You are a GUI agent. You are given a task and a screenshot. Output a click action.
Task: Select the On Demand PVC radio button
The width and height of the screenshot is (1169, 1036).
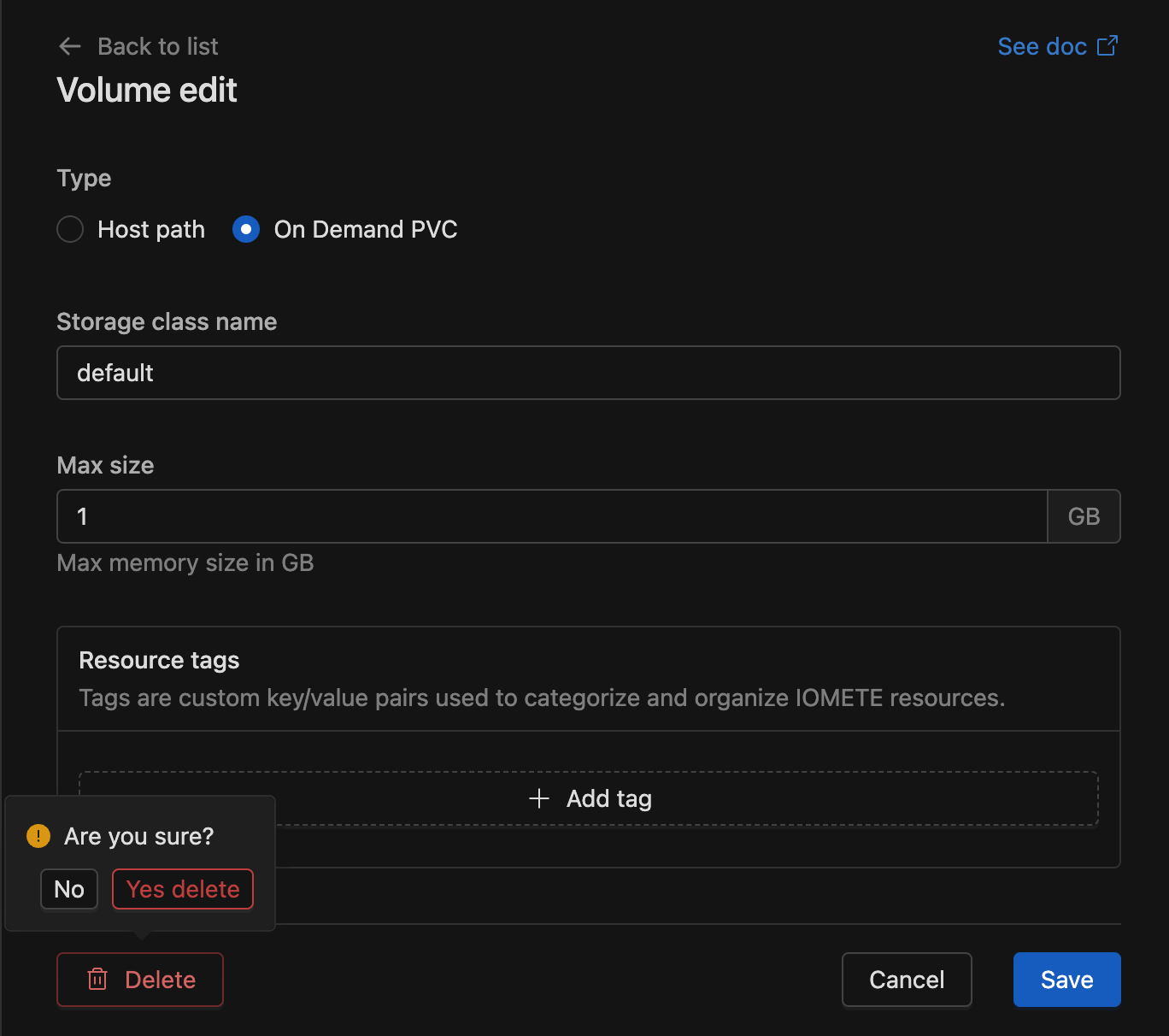[246, 229]
